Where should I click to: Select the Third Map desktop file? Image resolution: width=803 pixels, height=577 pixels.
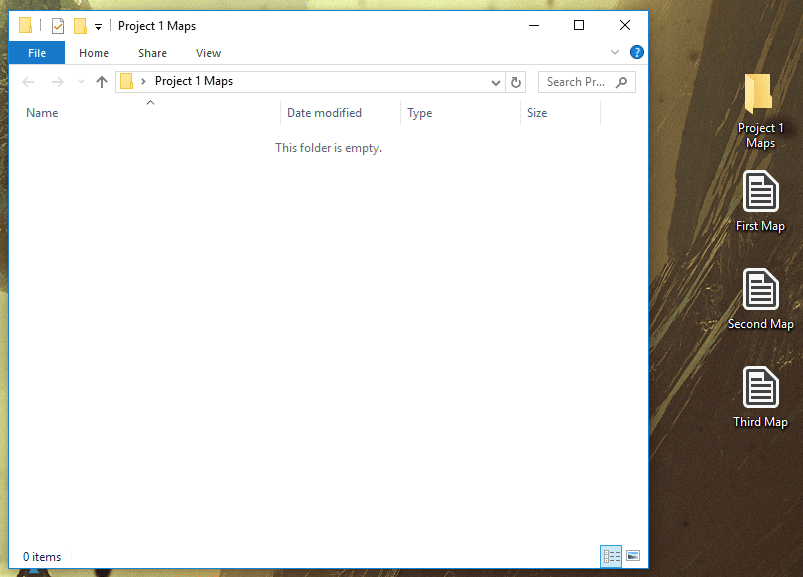click(x=760, y=398)
